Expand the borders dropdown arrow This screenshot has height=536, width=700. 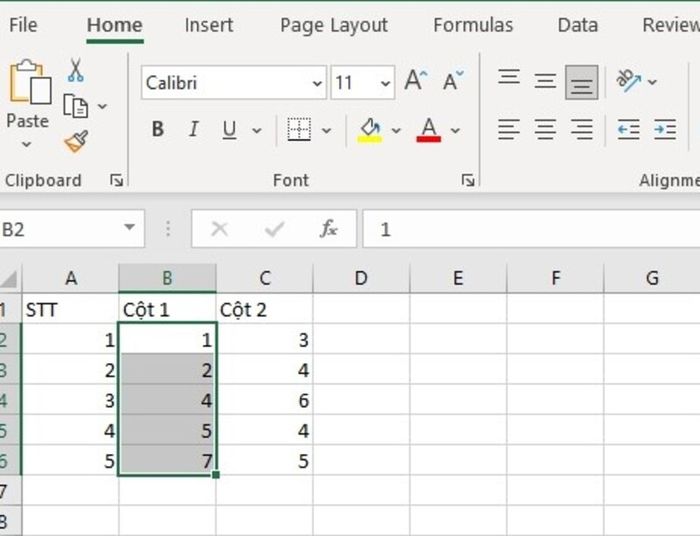326,130
